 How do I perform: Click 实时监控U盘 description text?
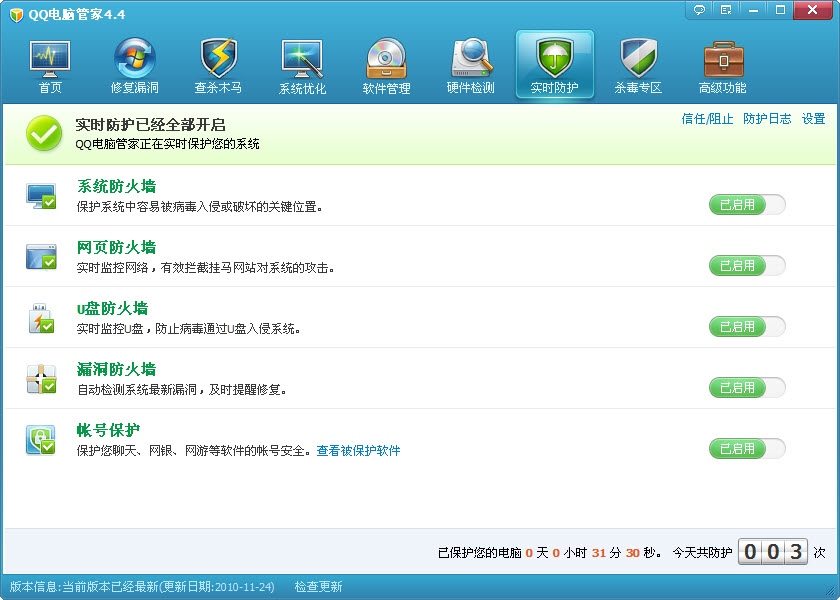[x=189, y=328]
